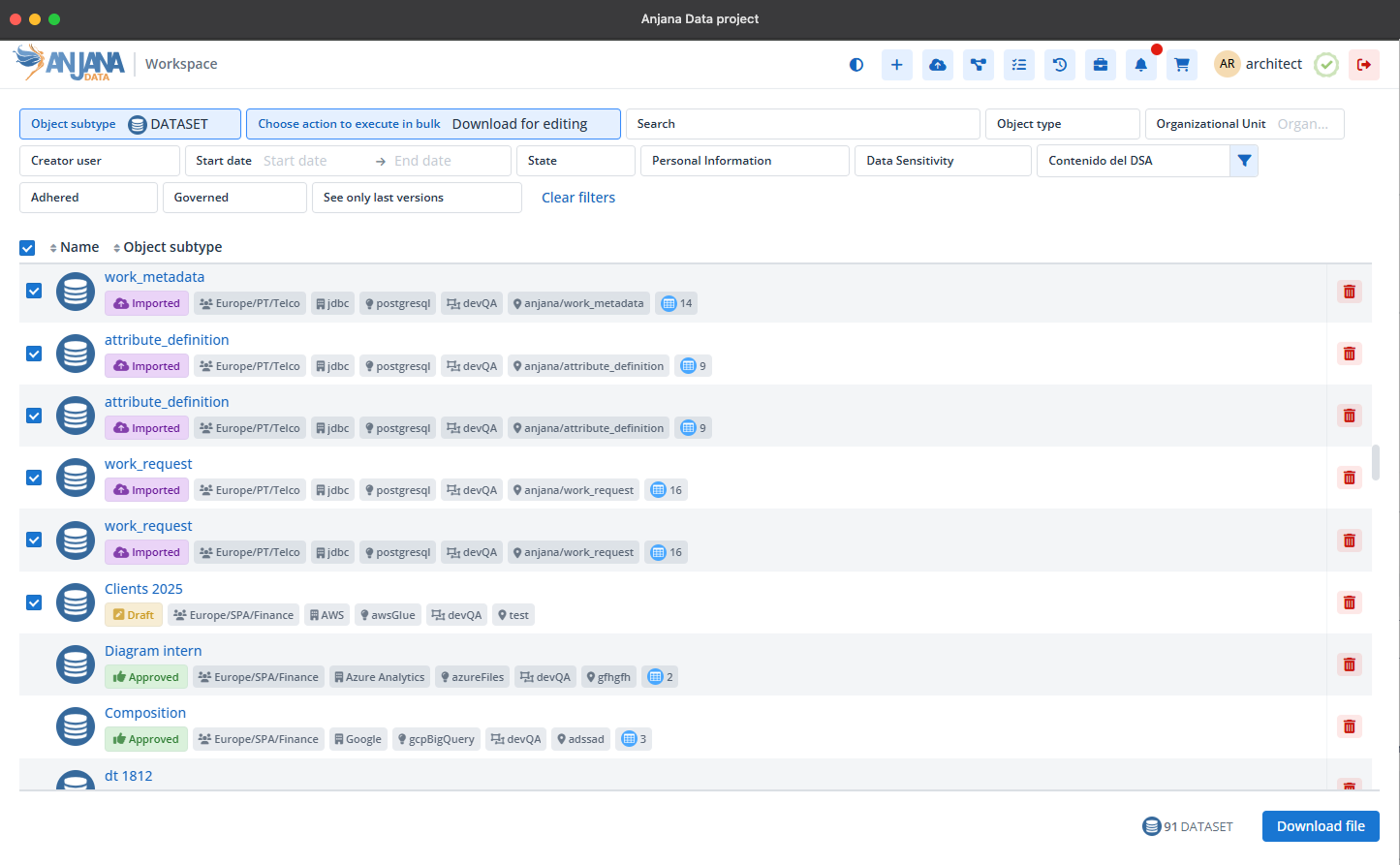Click the Anjana Data logo
The width and height of the screenshot is (1400, 865).
pyautogui.click(x=70, y=63)
